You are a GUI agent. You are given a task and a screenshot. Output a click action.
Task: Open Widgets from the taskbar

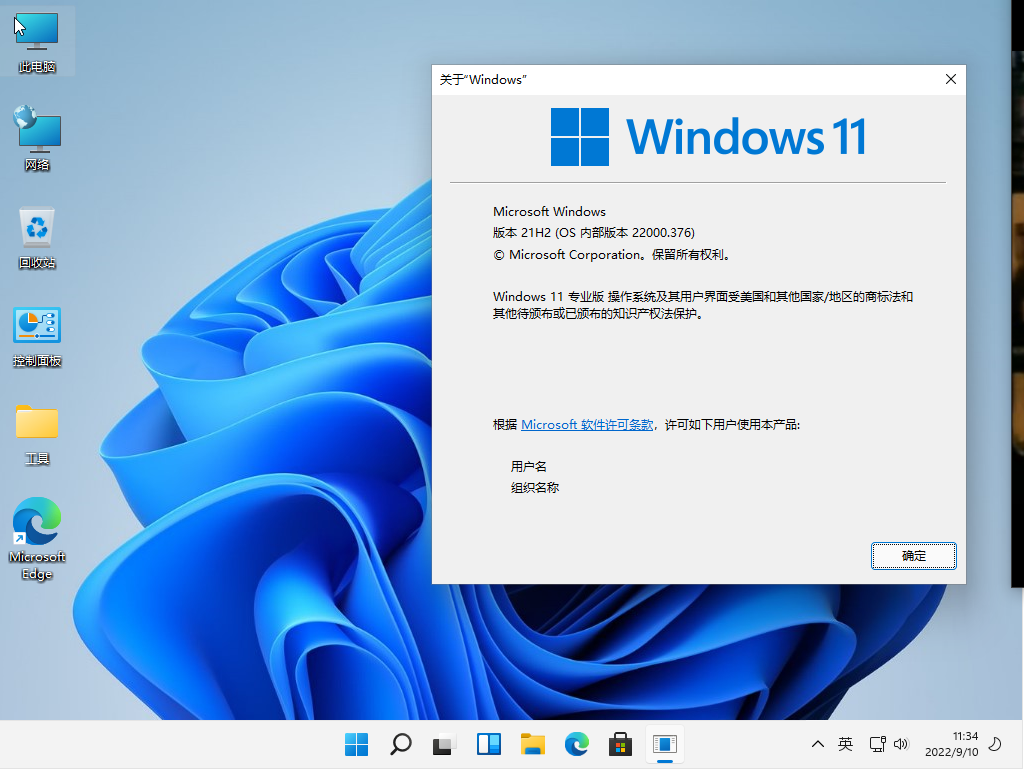pos(488,744)
